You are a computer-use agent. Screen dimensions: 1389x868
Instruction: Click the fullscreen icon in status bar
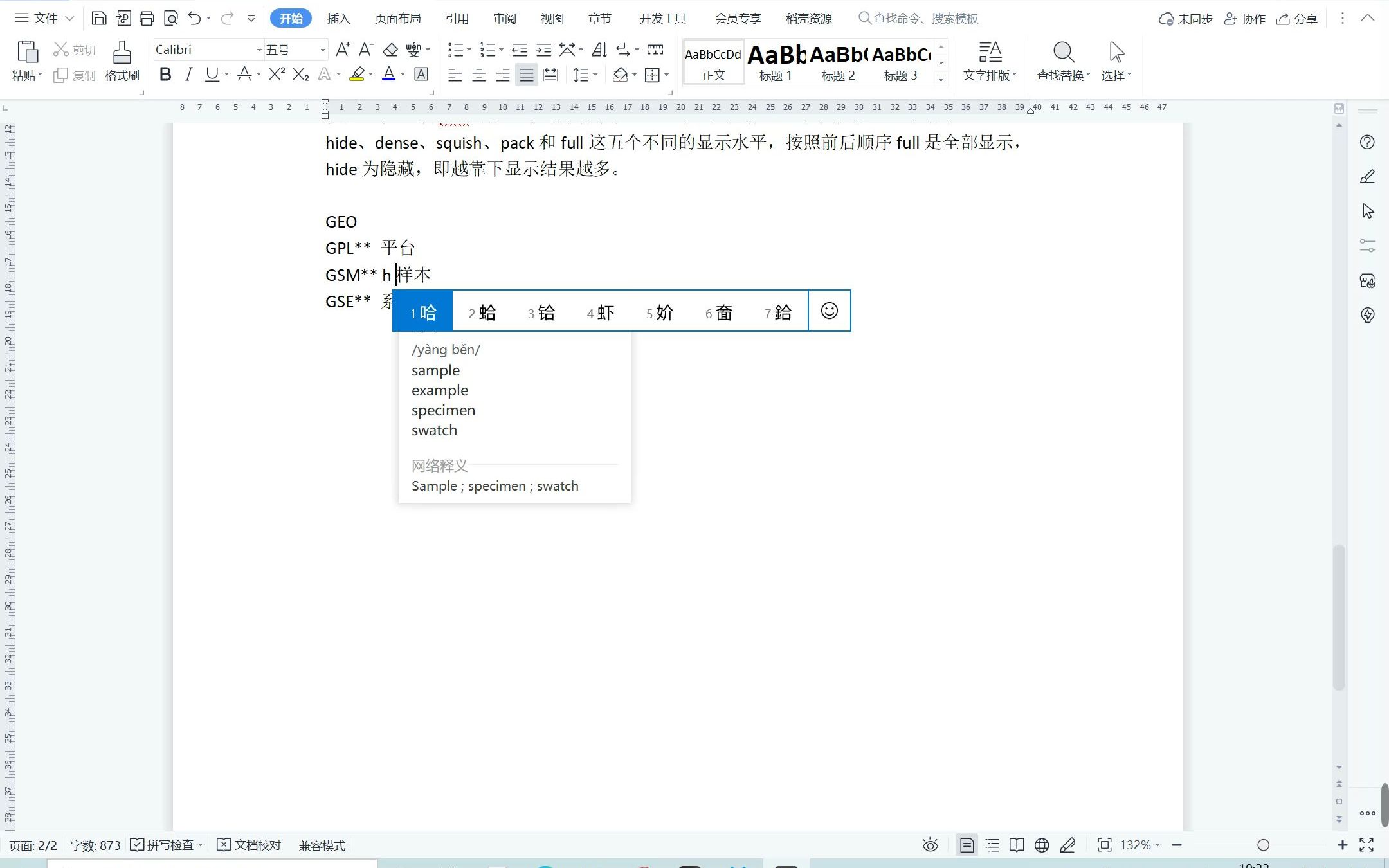tap(1366, 845)
